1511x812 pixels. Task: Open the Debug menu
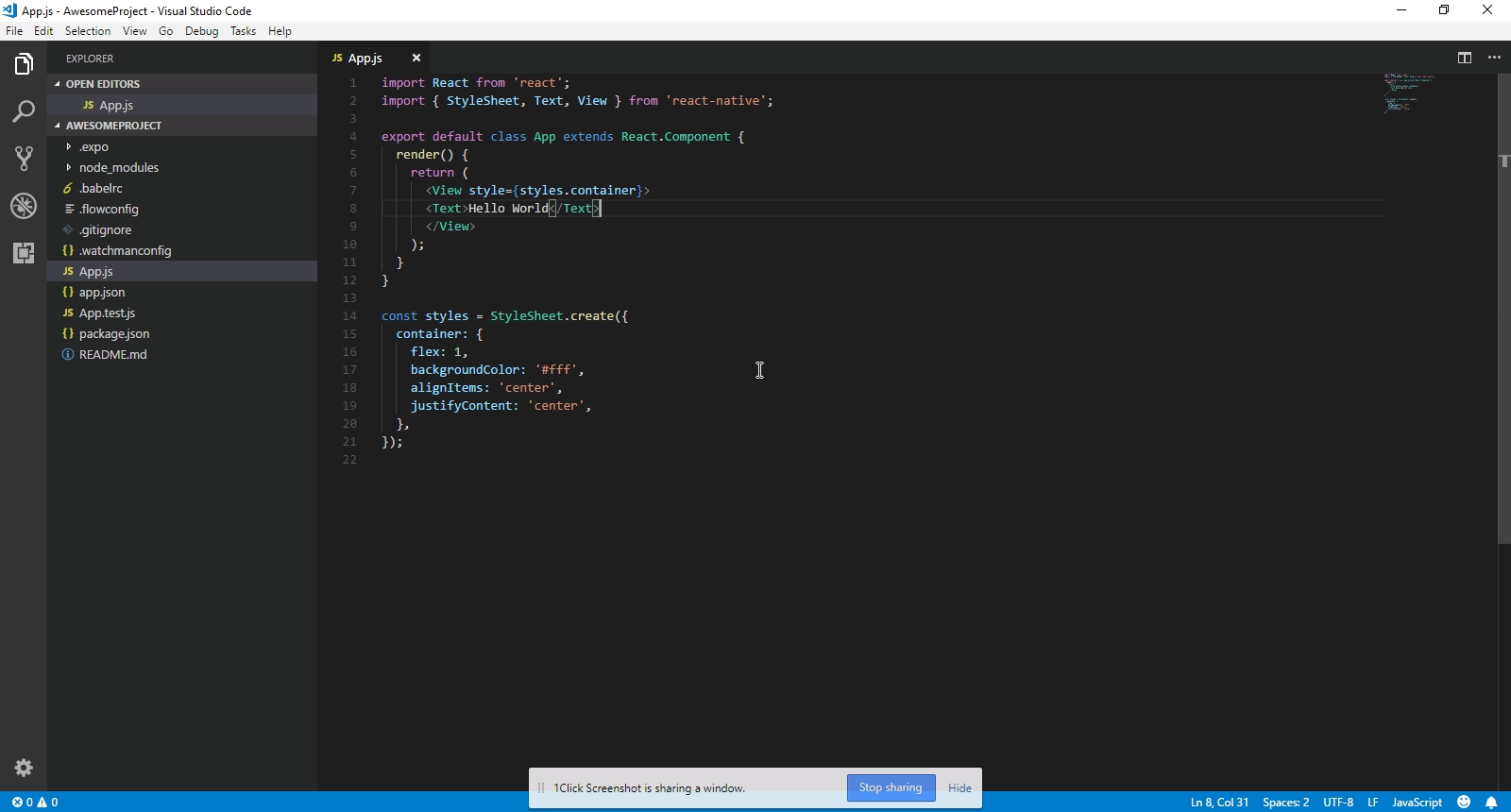202,31
